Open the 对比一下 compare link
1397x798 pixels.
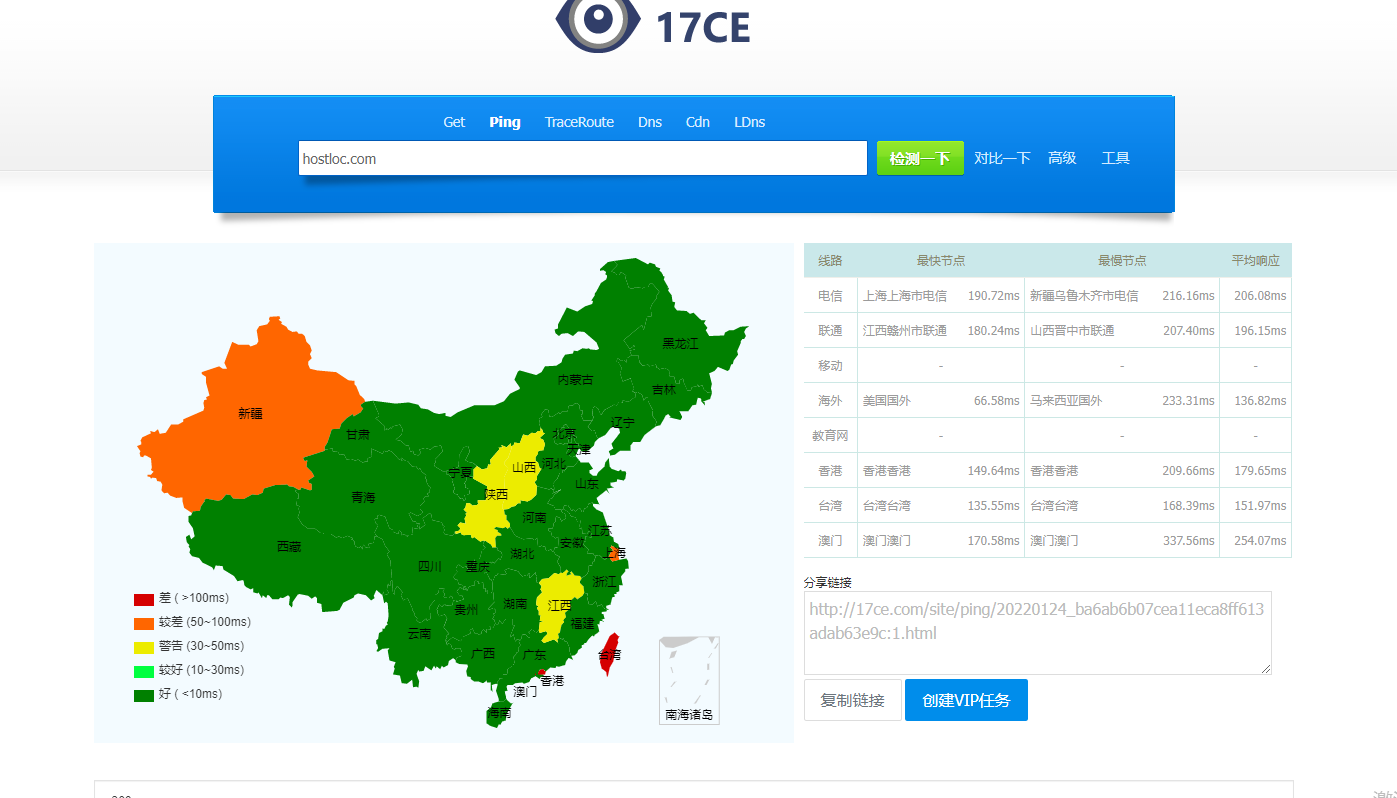coord(1002,158)
